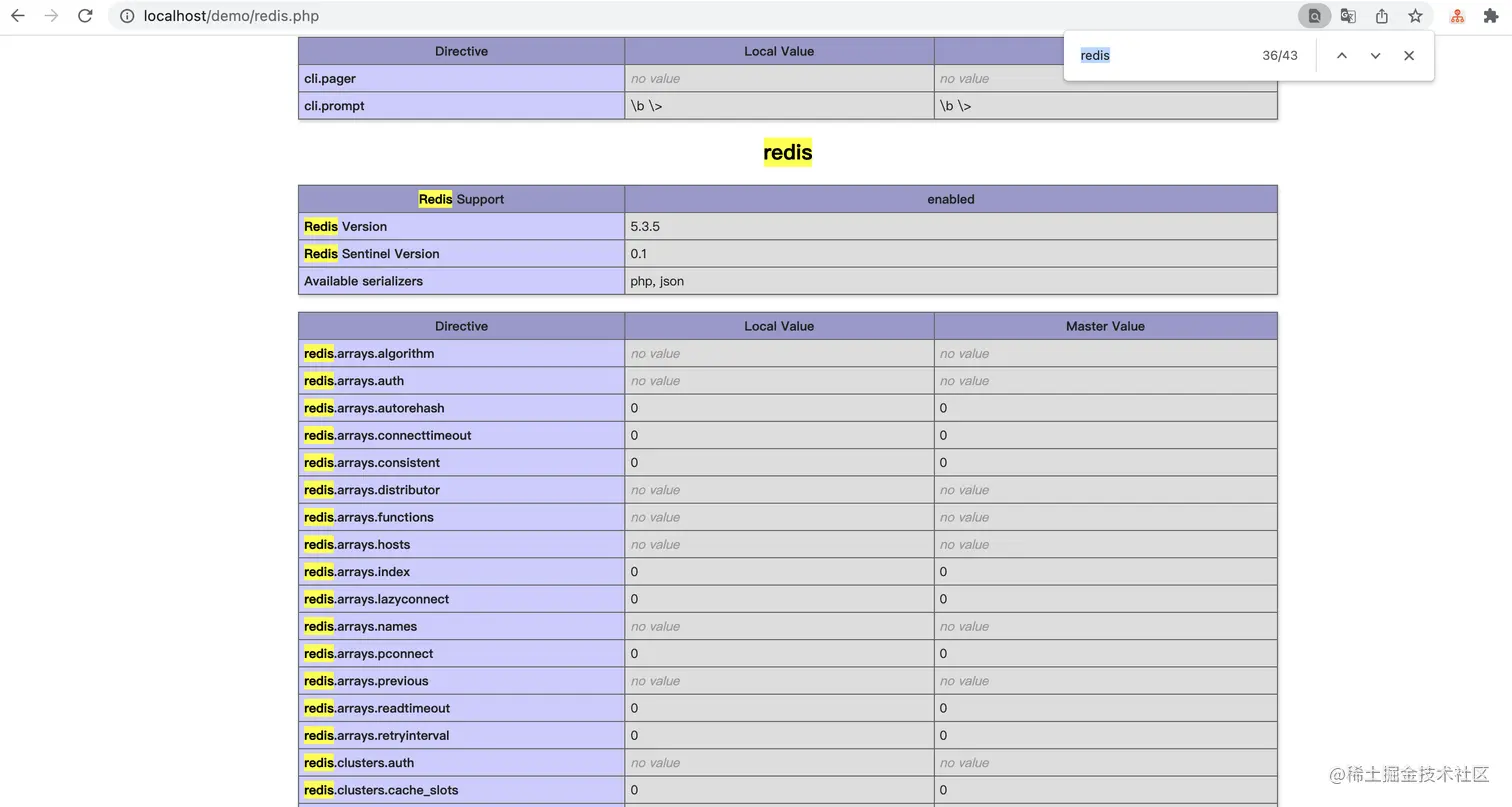Click redis.arrays.pconnect directive
This screenshot has width=1512, height=807.
pos(369,653)
